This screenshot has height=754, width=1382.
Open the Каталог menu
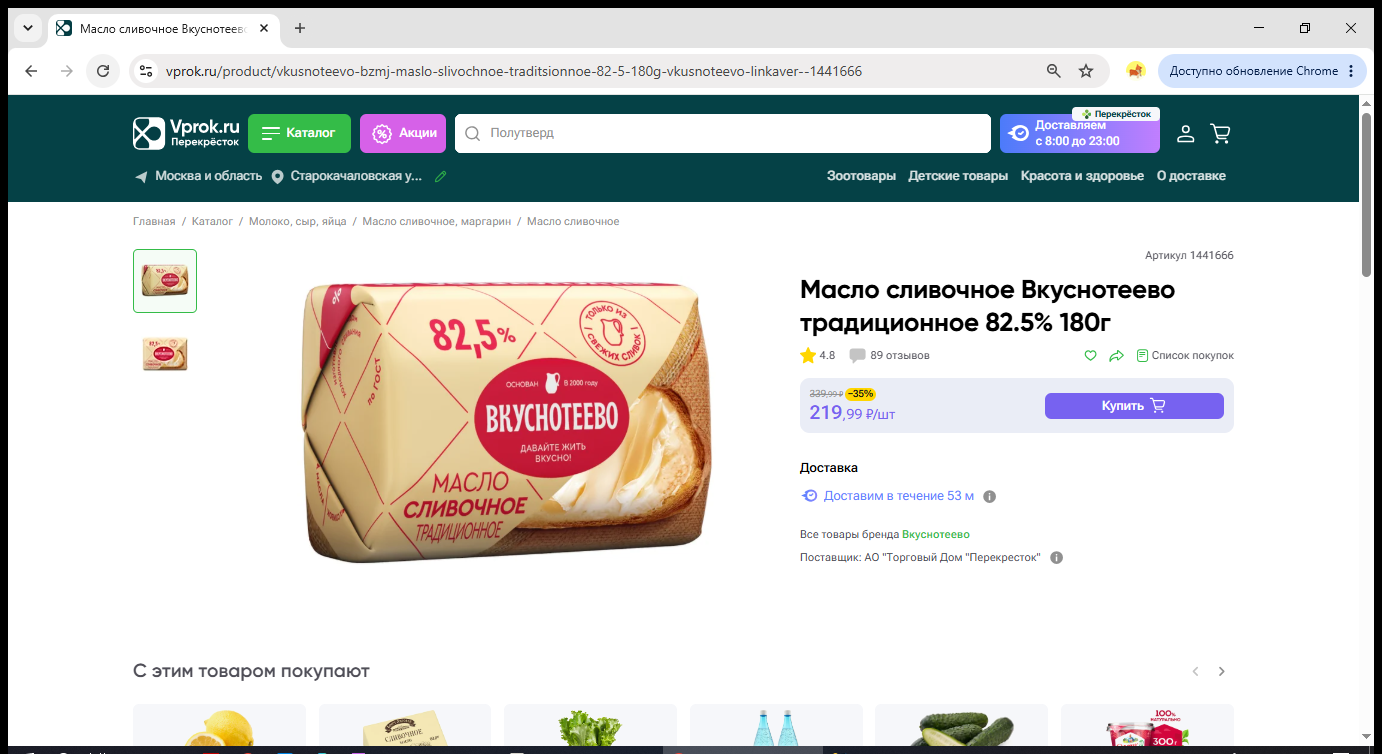299,133
